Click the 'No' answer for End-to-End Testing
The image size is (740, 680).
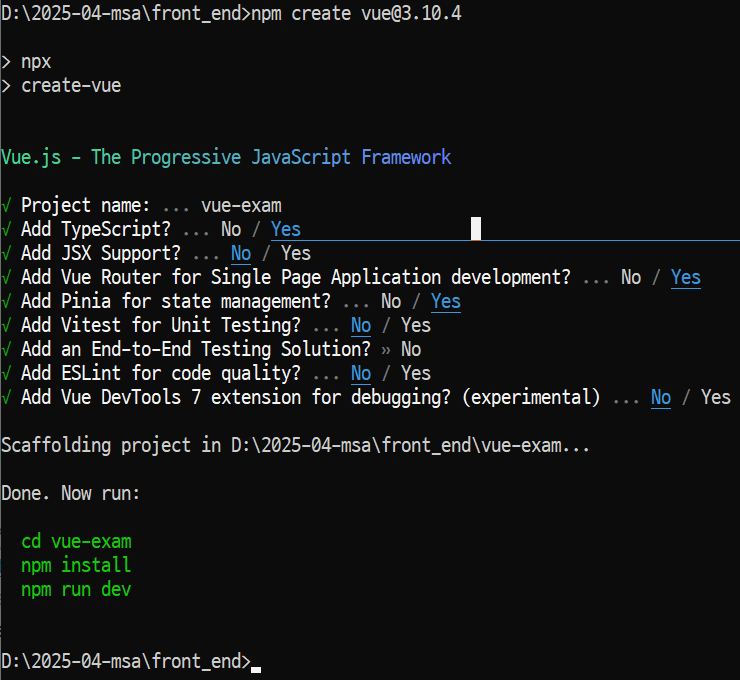(411, 350)
